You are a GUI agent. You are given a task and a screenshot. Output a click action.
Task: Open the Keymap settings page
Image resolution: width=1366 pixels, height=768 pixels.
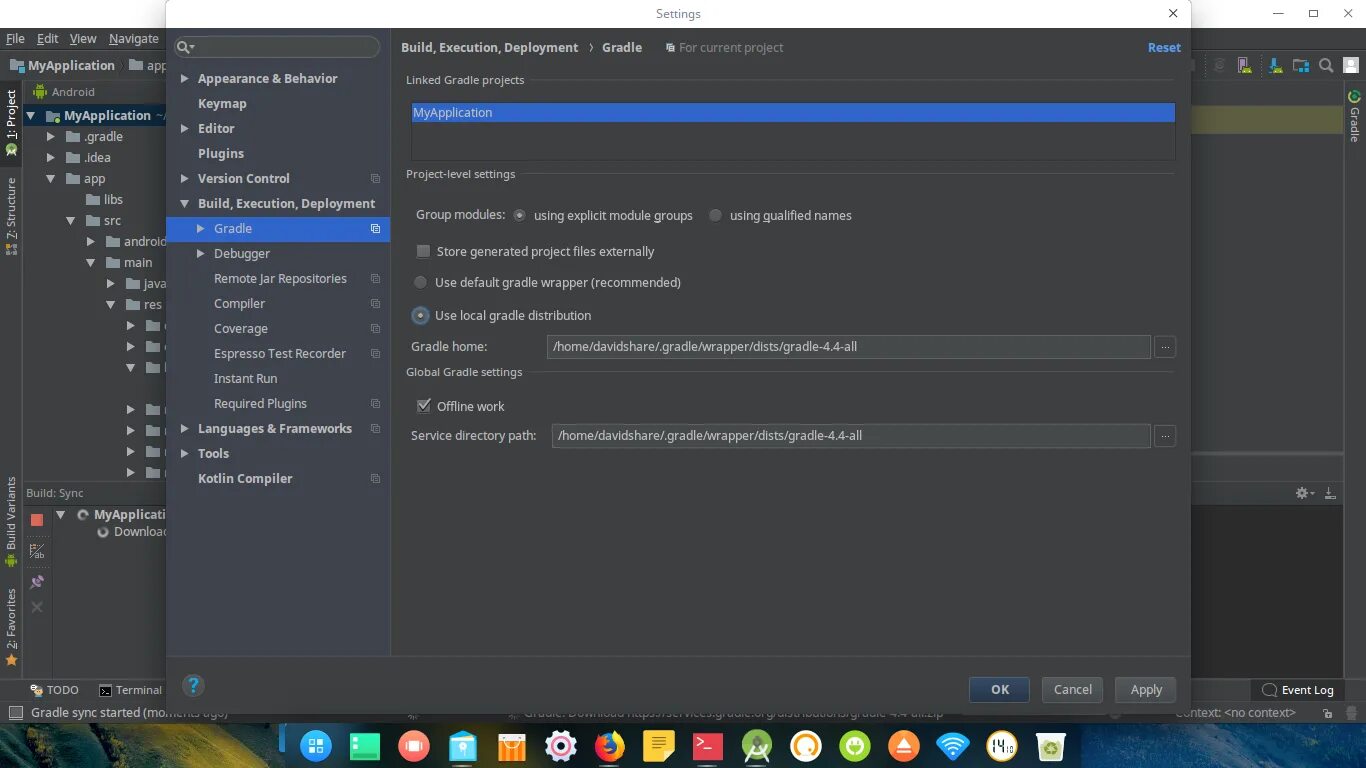(x=222, y=103)
